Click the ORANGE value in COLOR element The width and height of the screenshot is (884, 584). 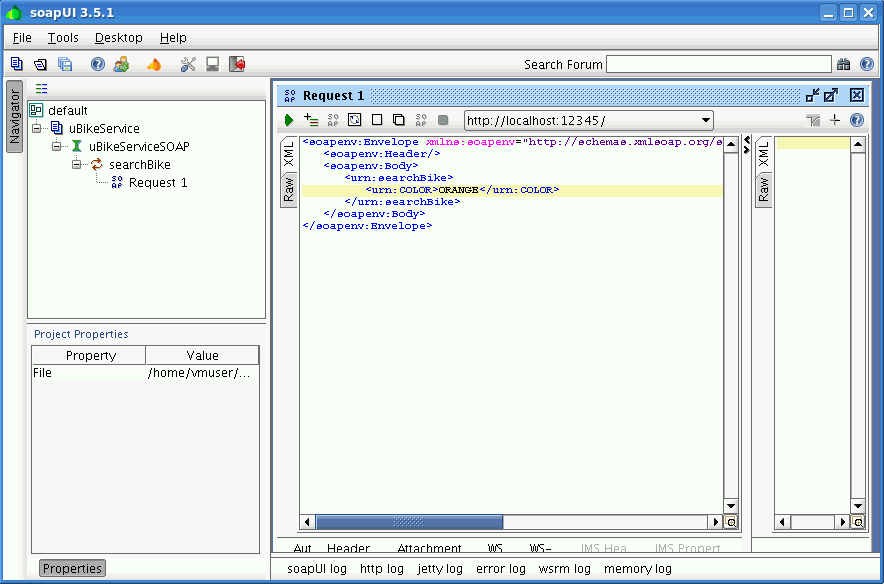[x=458, y=190]
